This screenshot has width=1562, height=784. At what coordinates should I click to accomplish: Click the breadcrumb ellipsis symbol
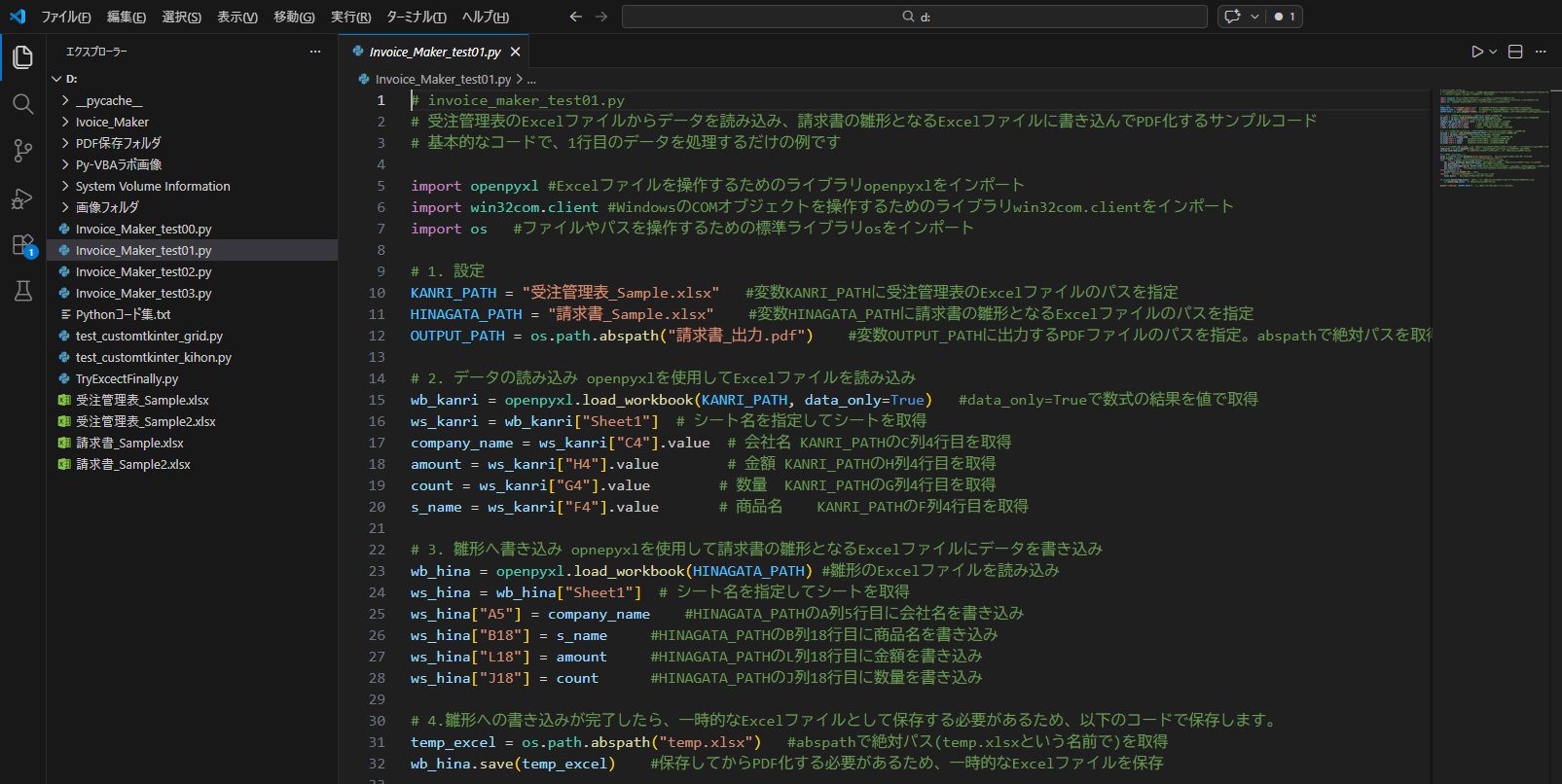531,79
